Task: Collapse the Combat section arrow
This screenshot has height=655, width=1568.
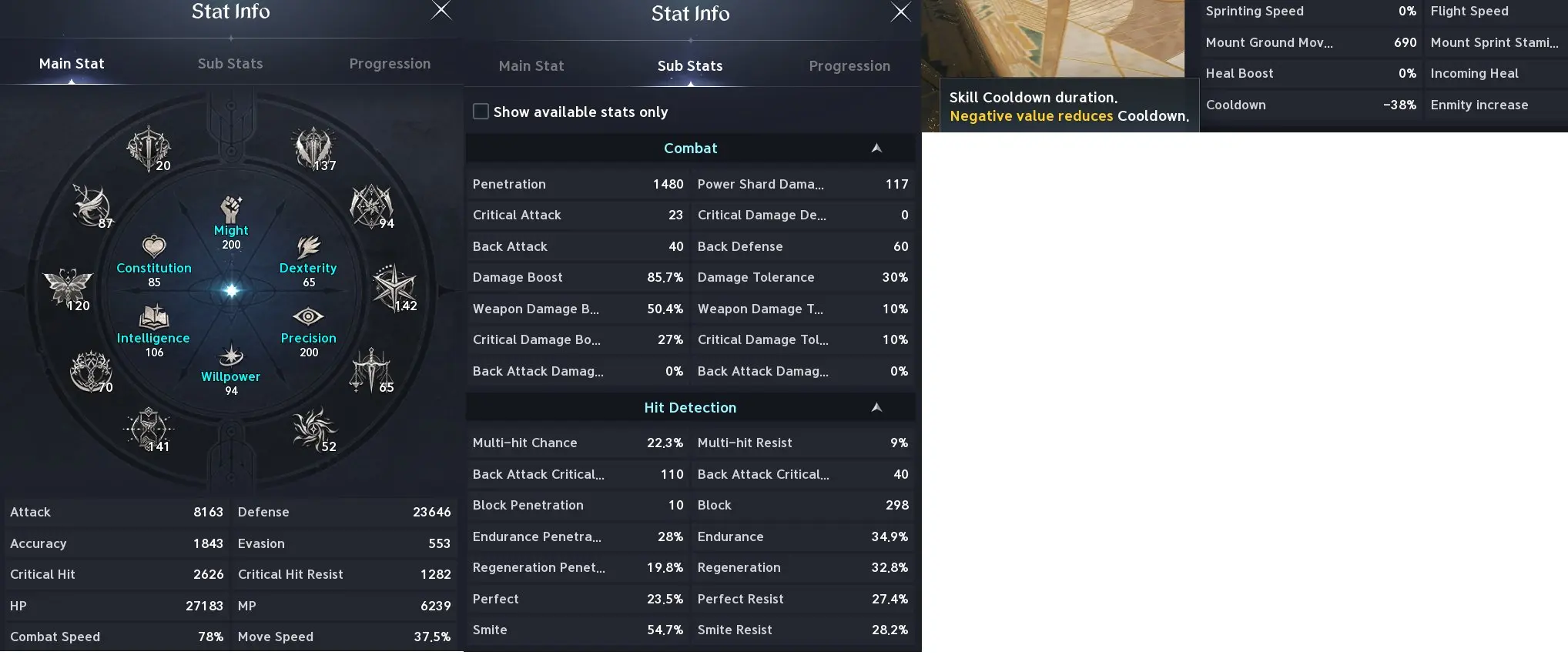Action: point(876,148)
